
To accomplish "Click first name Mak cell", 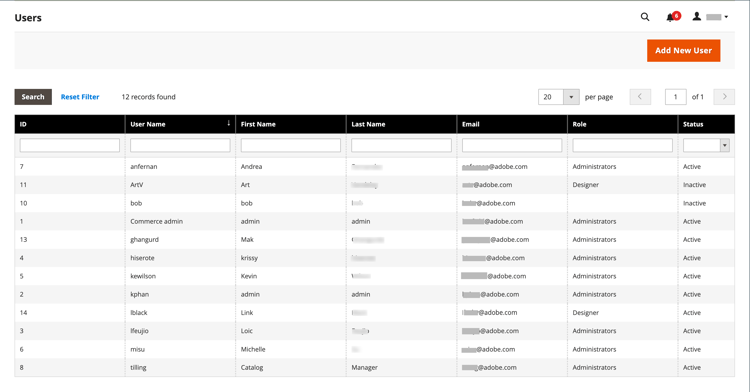I will click(x=291, y=240).
